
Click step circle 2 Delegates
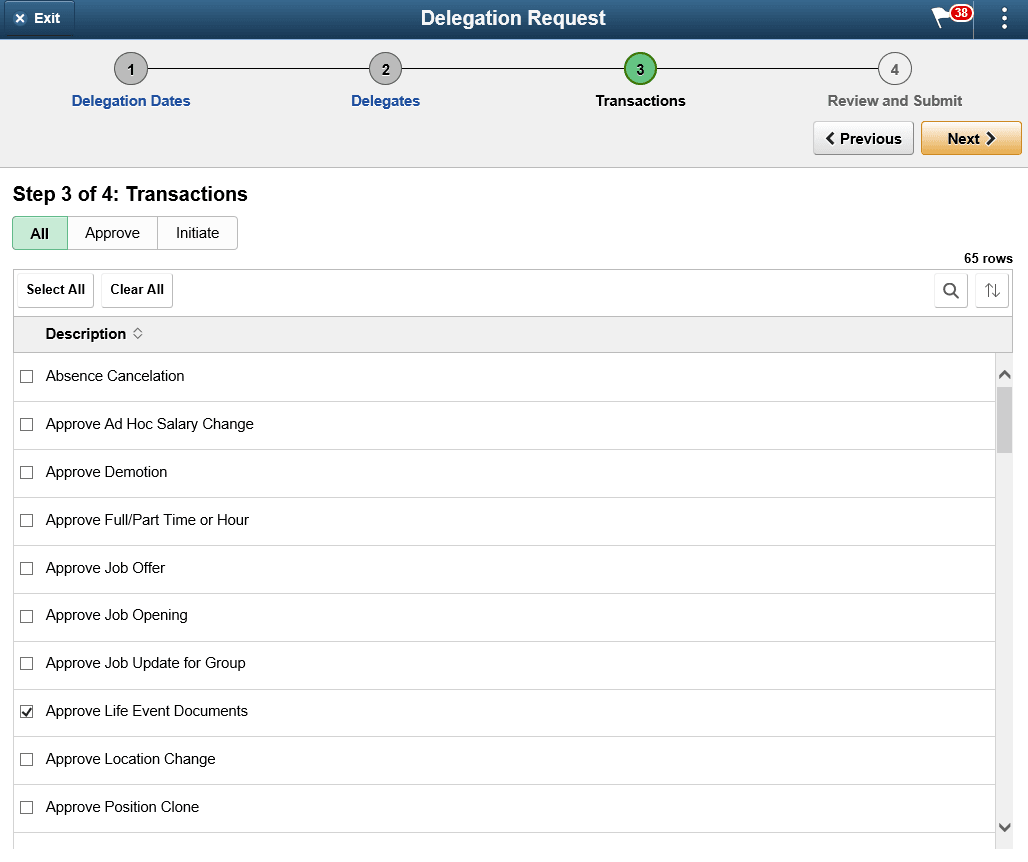pyautogui.click(x=385, y=69)
